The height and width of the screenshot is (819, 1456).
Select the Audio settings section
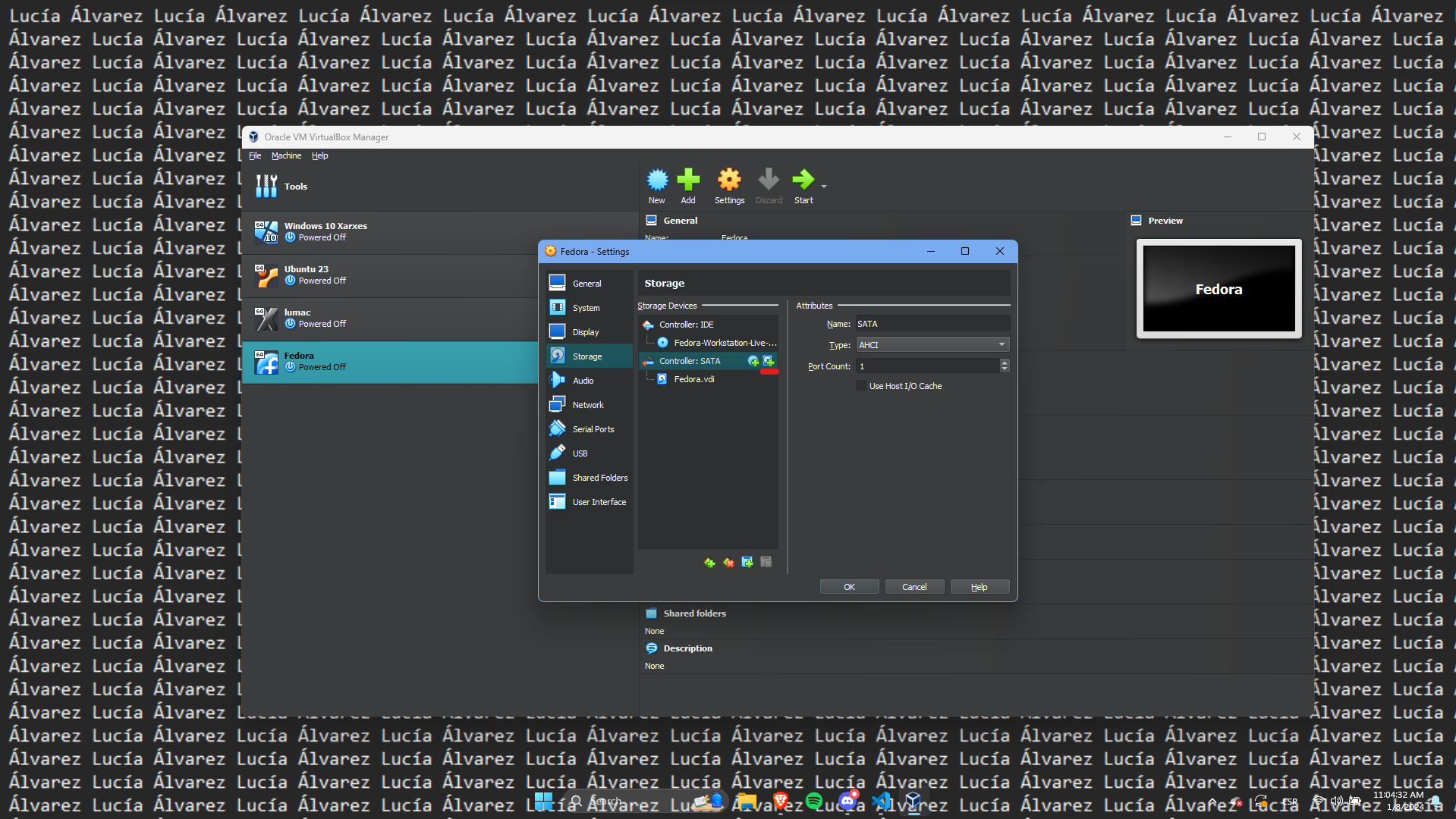[583, 380]
